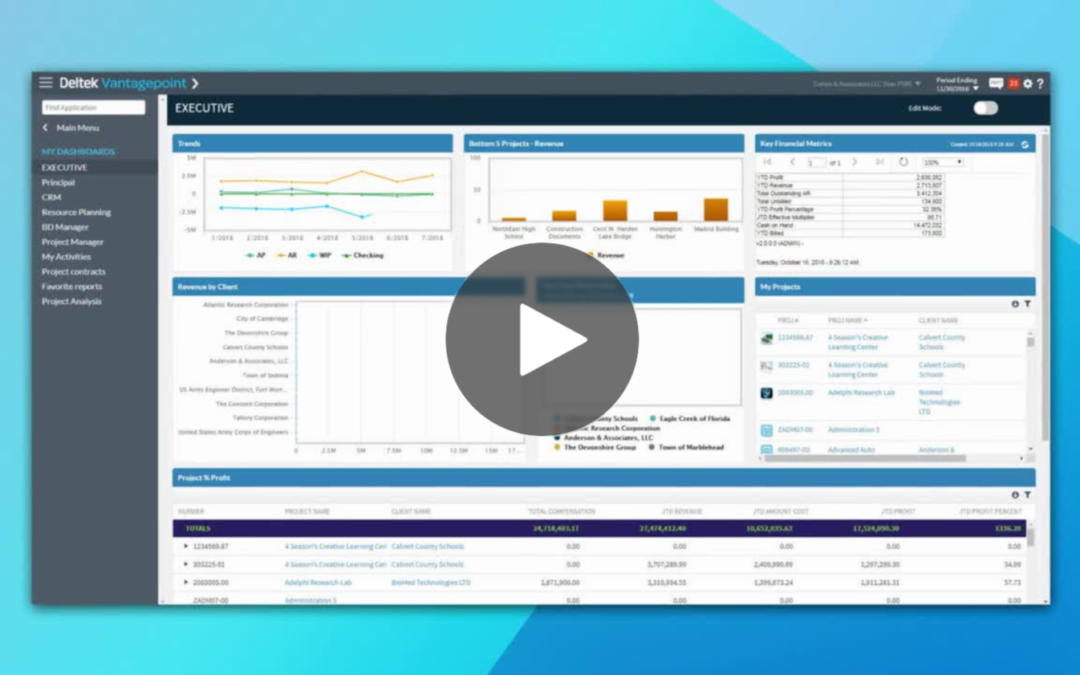Toggle Revenue legend in Bottom 5 Projects chart
1080x675 pixels.
tap(606, 255)
